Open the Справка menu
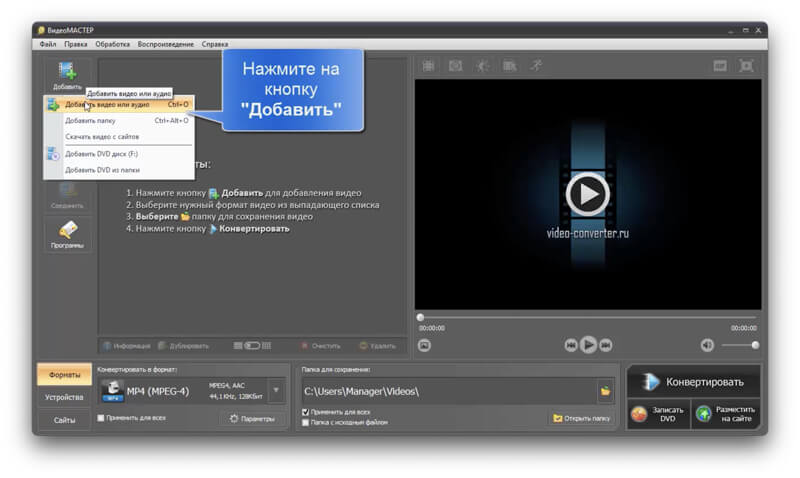 click(215, 44)
